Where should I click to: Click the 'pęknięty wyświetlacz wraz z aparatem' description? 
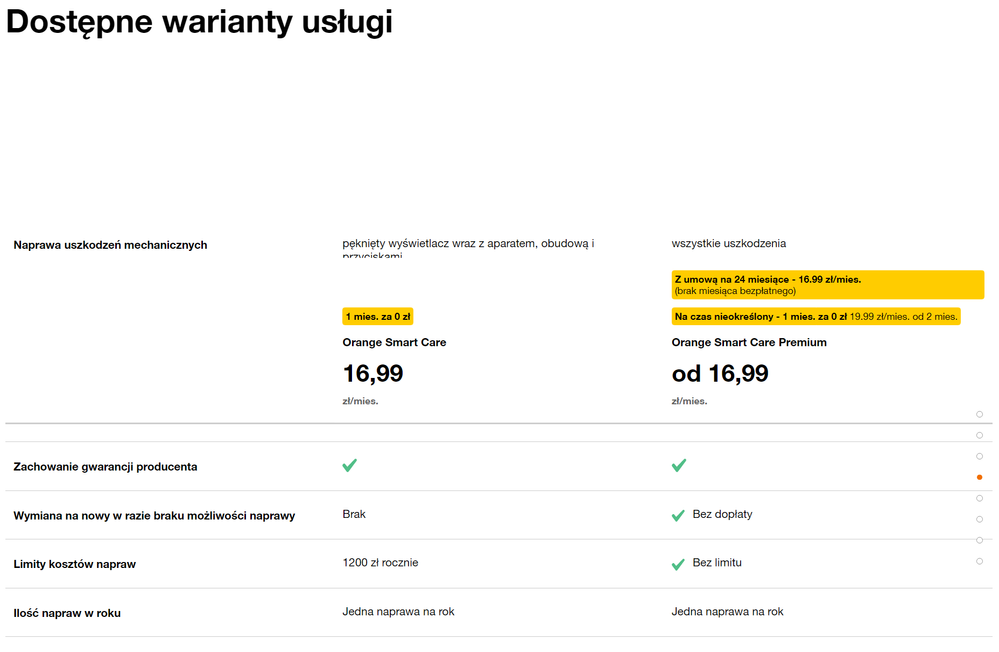pyautogui.click(x=468, y=248)
